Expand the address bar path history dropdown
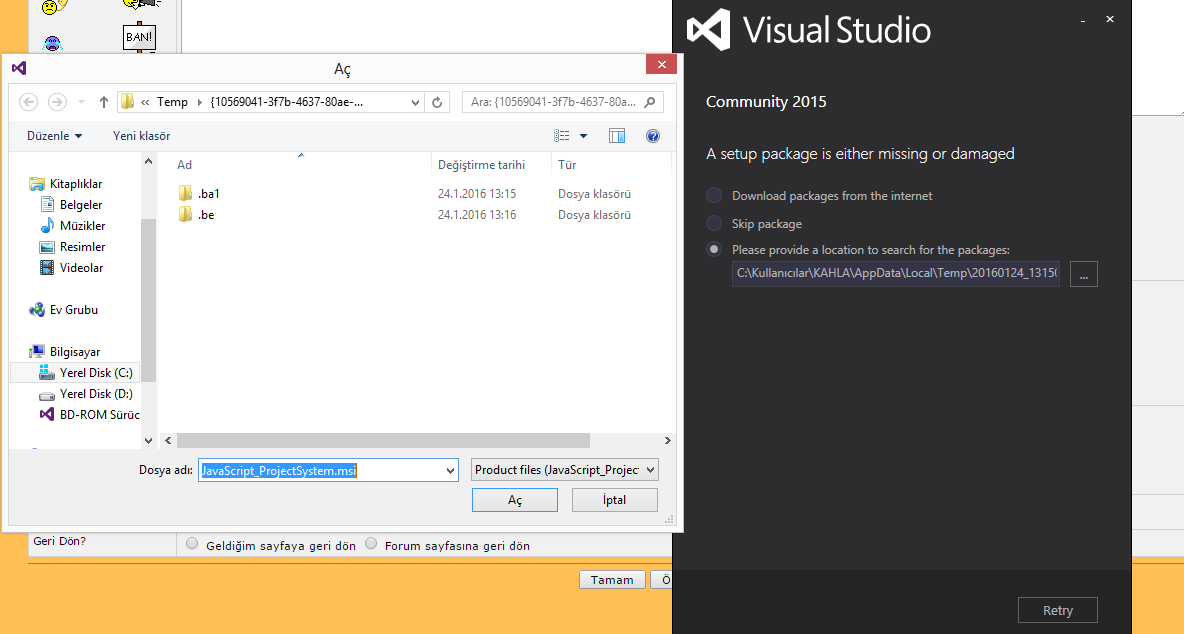The width and height of the screenshot is (1184, 634). pos(416,102)
